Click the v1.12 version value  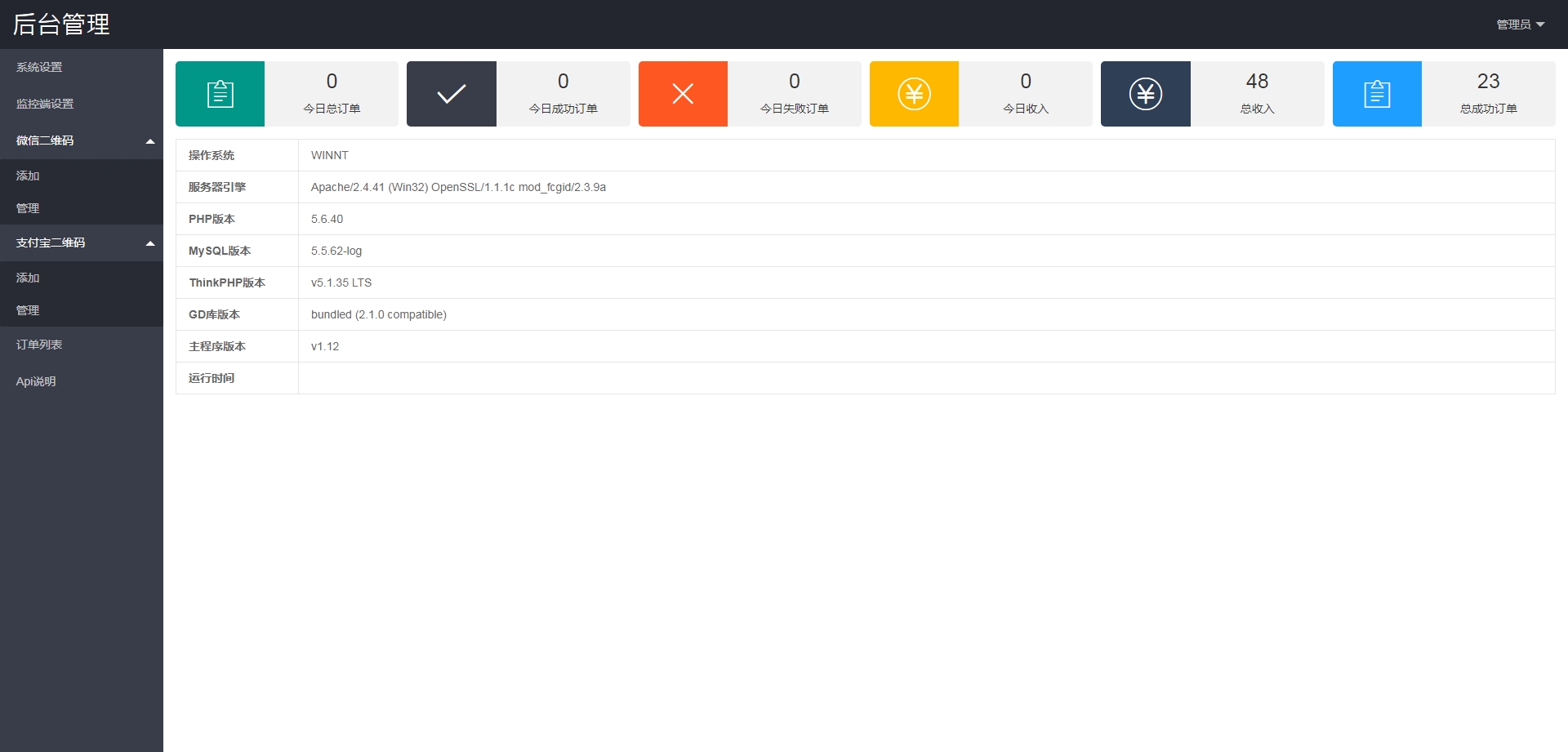[x=325, y=346]
